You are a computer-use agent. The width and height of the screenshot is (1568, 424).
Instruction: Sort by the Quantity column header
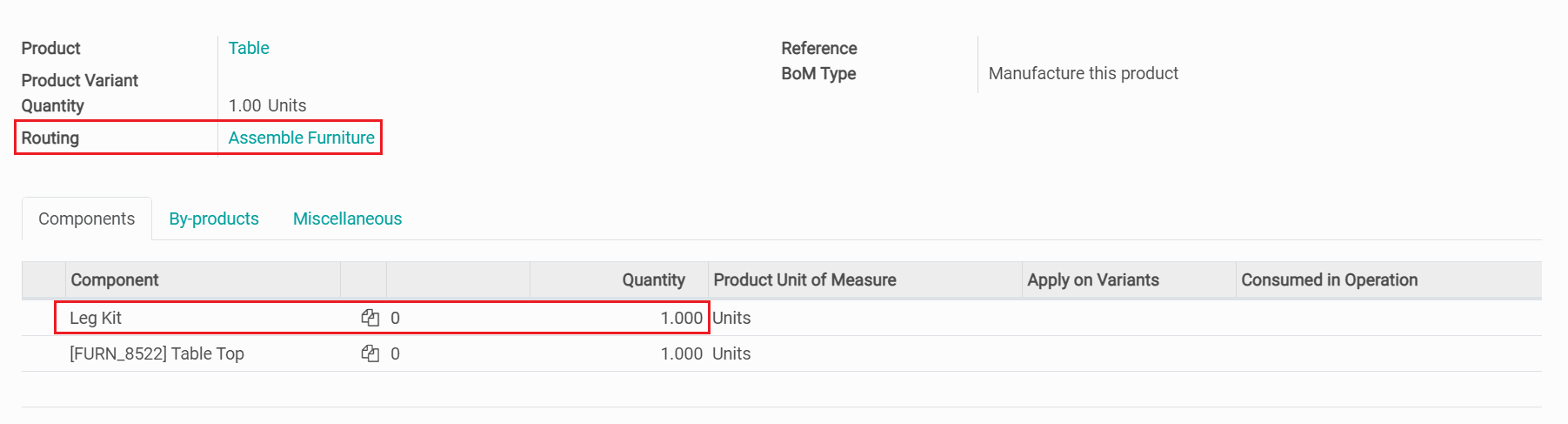(653, 279)
